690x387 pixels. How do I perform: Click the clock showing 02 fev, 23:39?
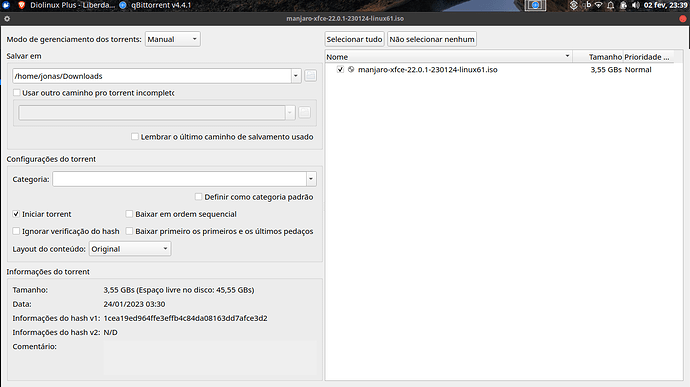[x=665, y=5]
